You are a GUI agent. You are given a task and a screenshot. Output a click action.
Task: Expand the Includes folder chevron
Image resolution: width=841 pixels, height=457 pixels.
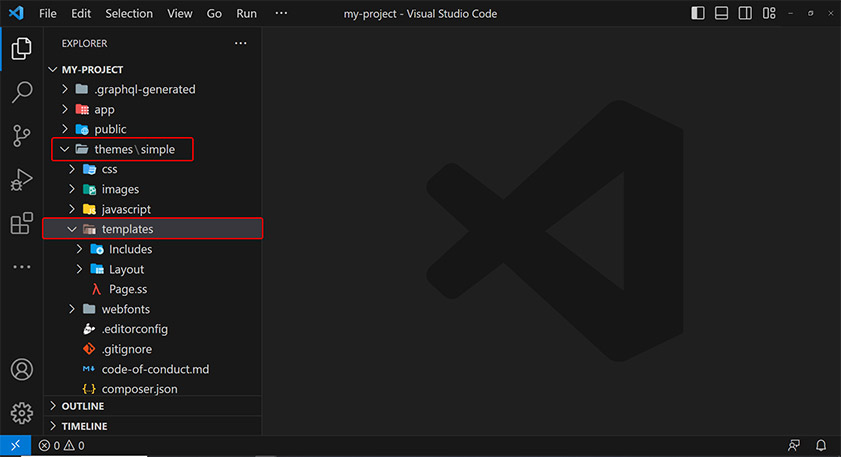point(79,249)
